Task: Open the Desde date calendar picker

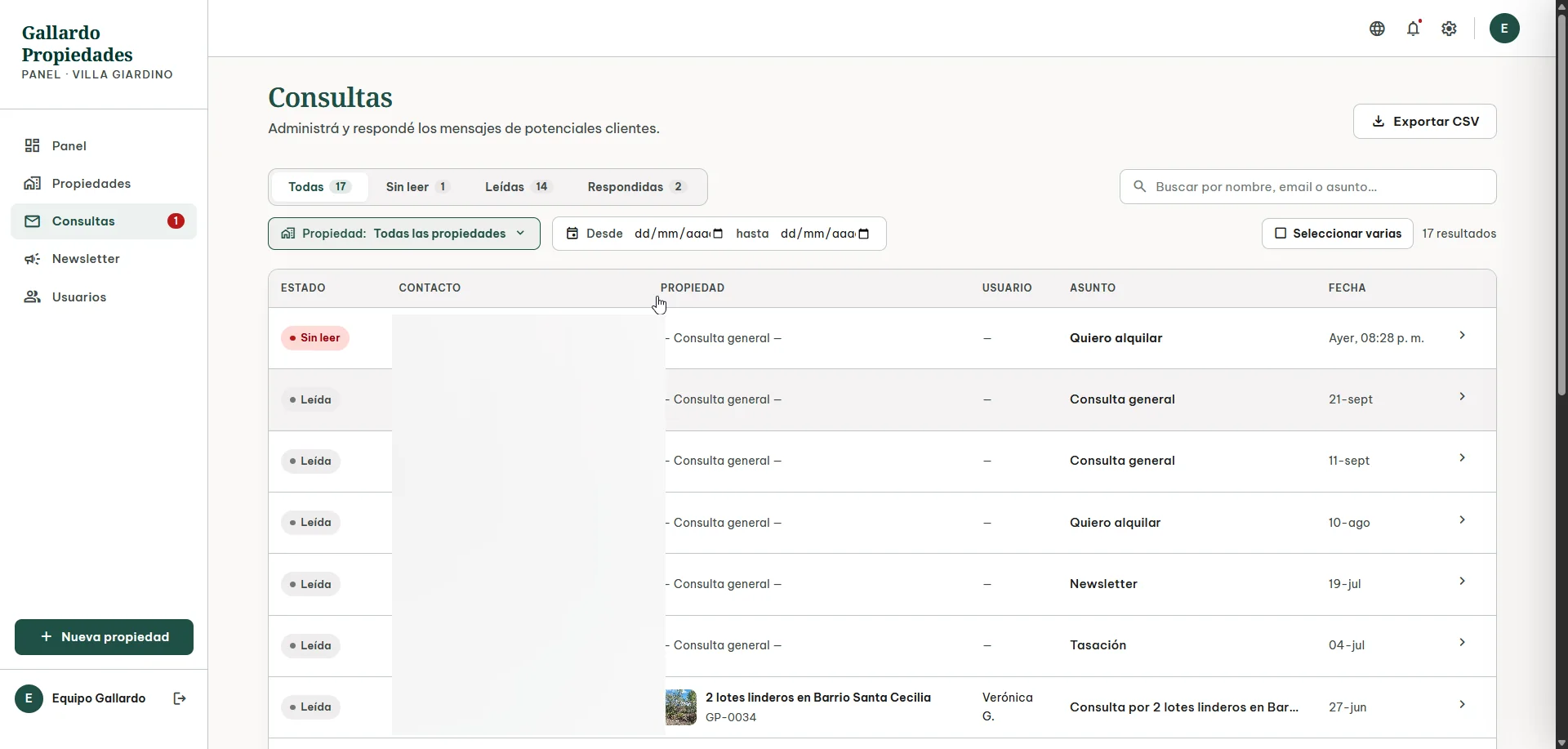Action: tap(718, 234)
